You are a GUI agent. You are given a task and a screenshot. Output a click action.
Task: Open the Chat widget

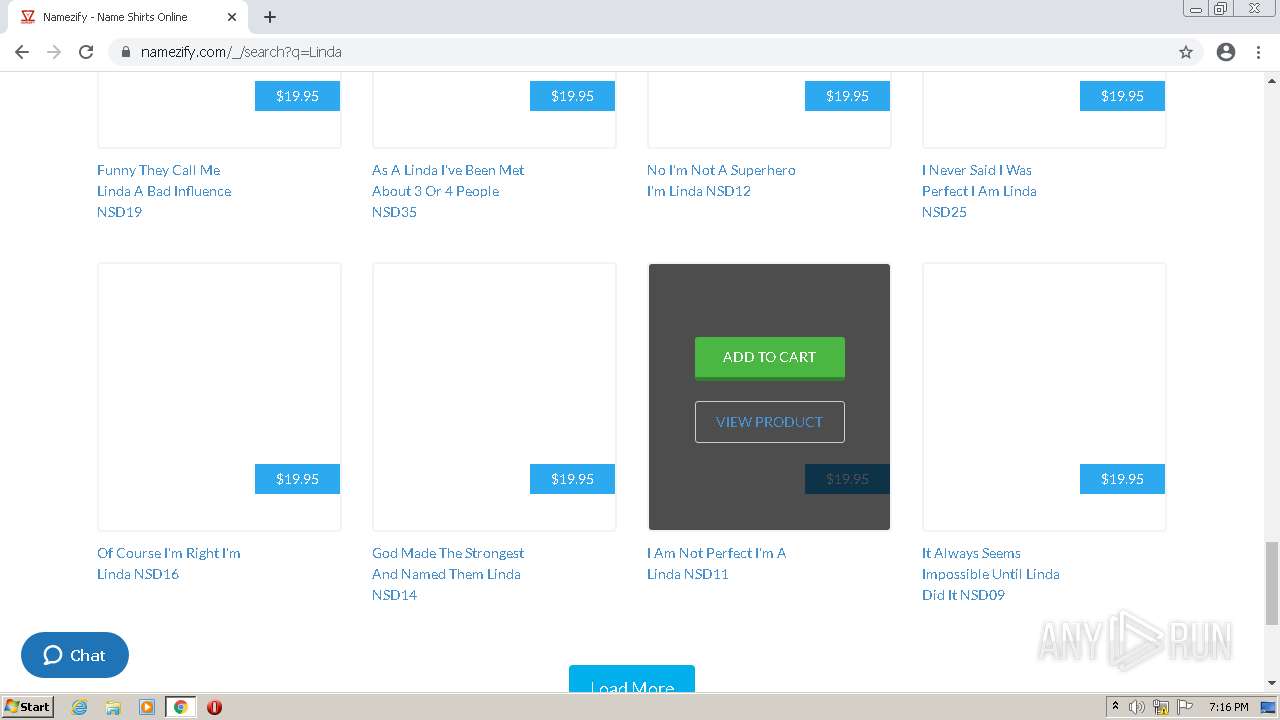pos(75,655)
